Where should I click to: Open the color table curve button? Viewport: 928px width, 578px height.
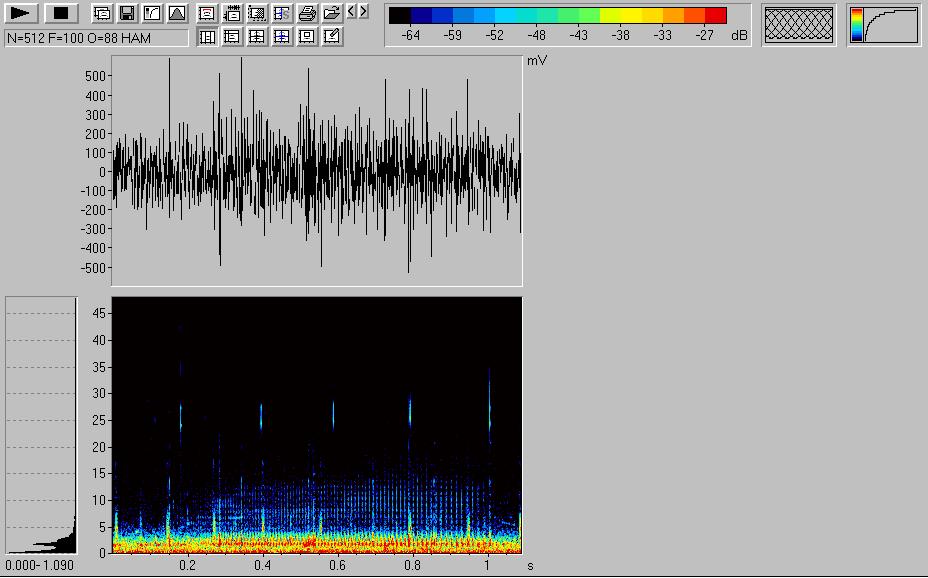(x=884, y=25)
